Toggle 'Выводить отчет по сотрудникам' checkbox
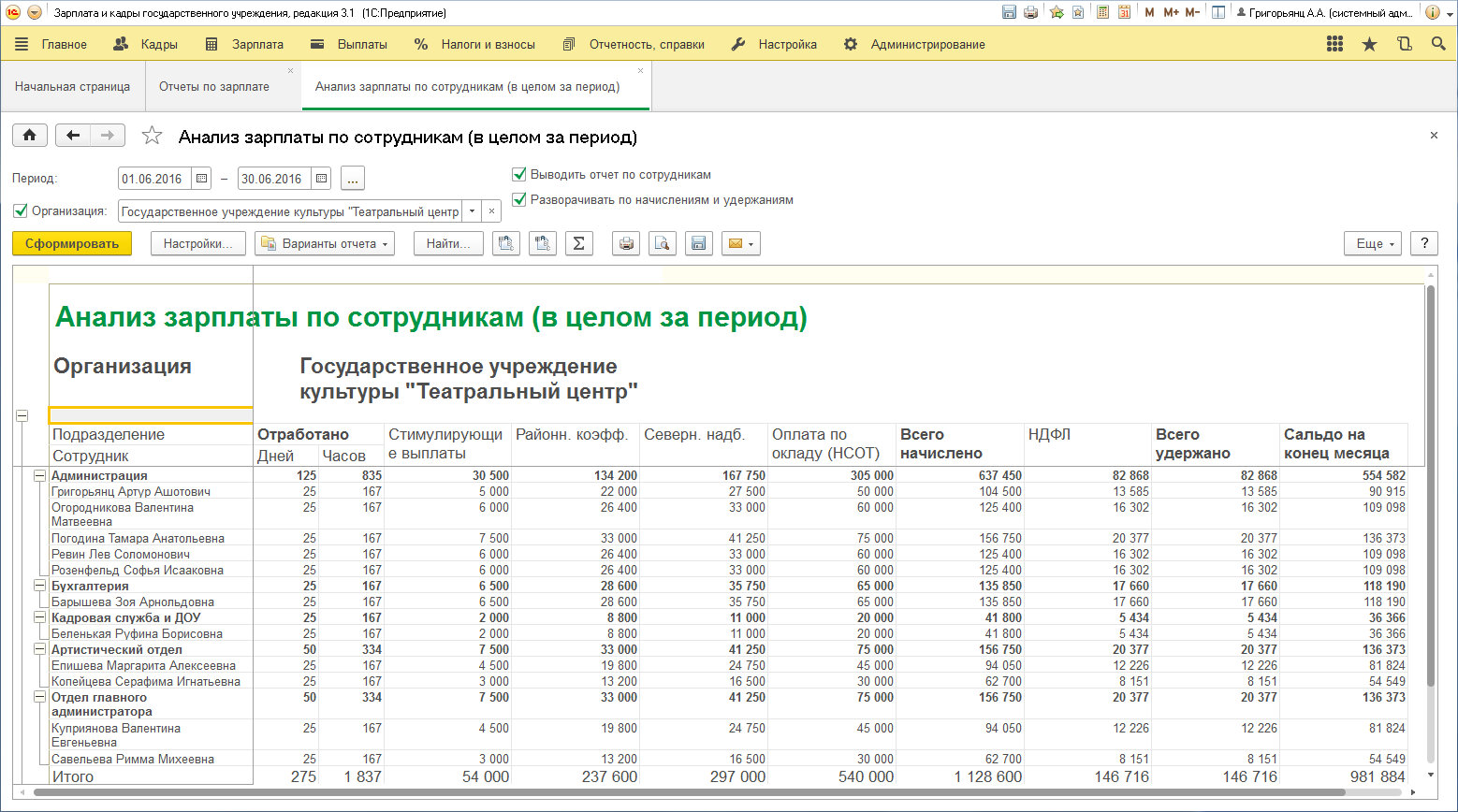 click(518, 175)
